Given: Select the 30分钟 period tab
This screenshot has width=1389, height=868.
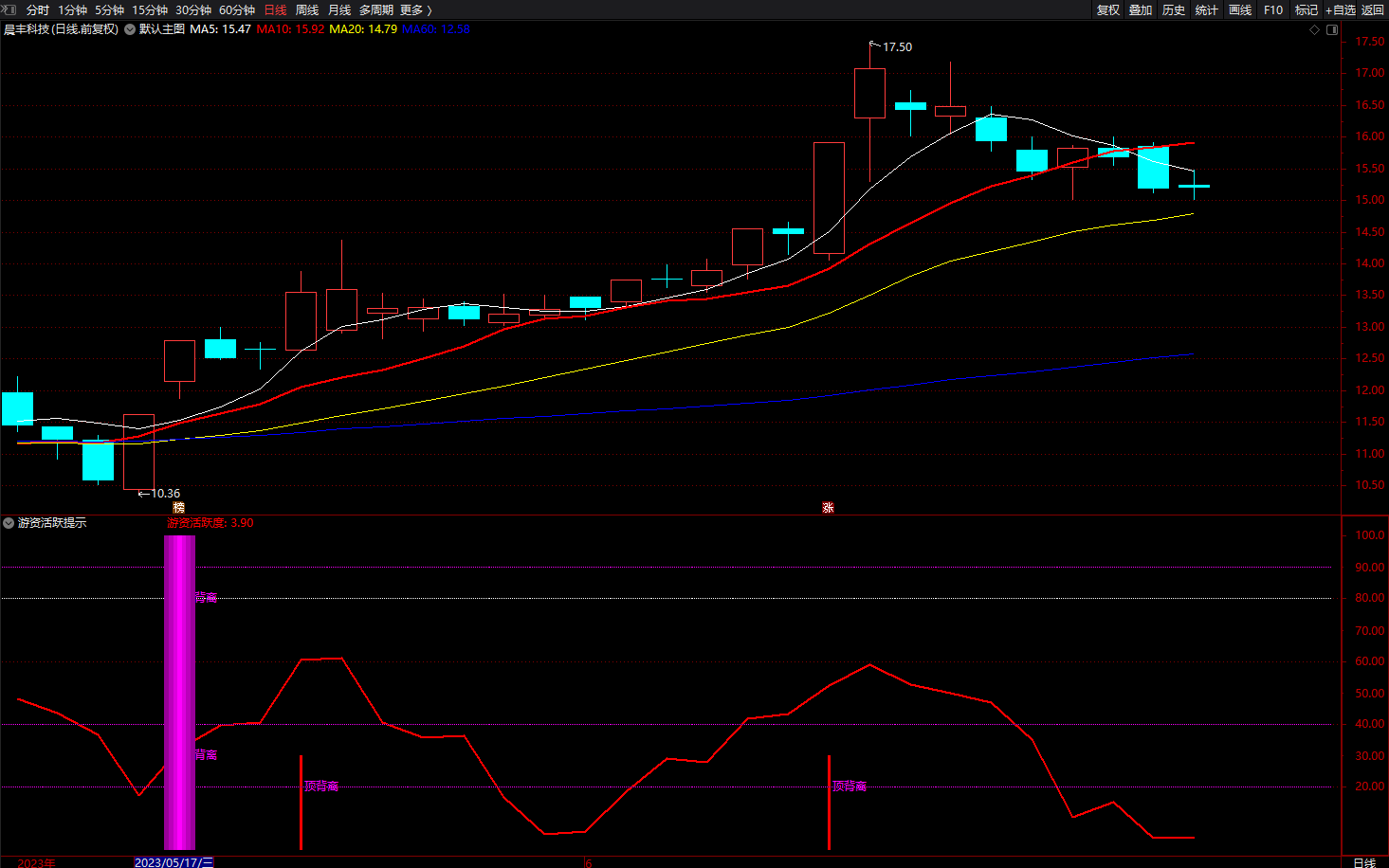Looking at the screenshot, I should pos(193,10).
